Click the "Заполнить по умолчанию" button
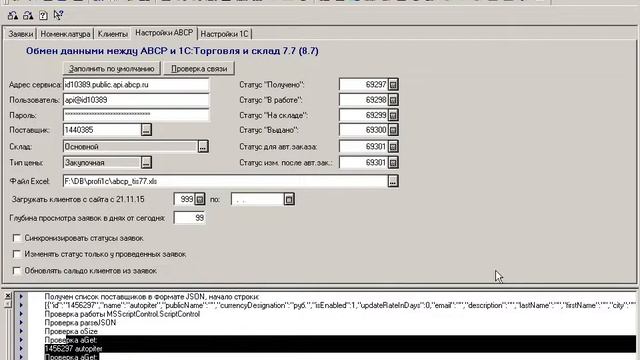The width and height of the screenshot is (640, 360). (111, 69)
